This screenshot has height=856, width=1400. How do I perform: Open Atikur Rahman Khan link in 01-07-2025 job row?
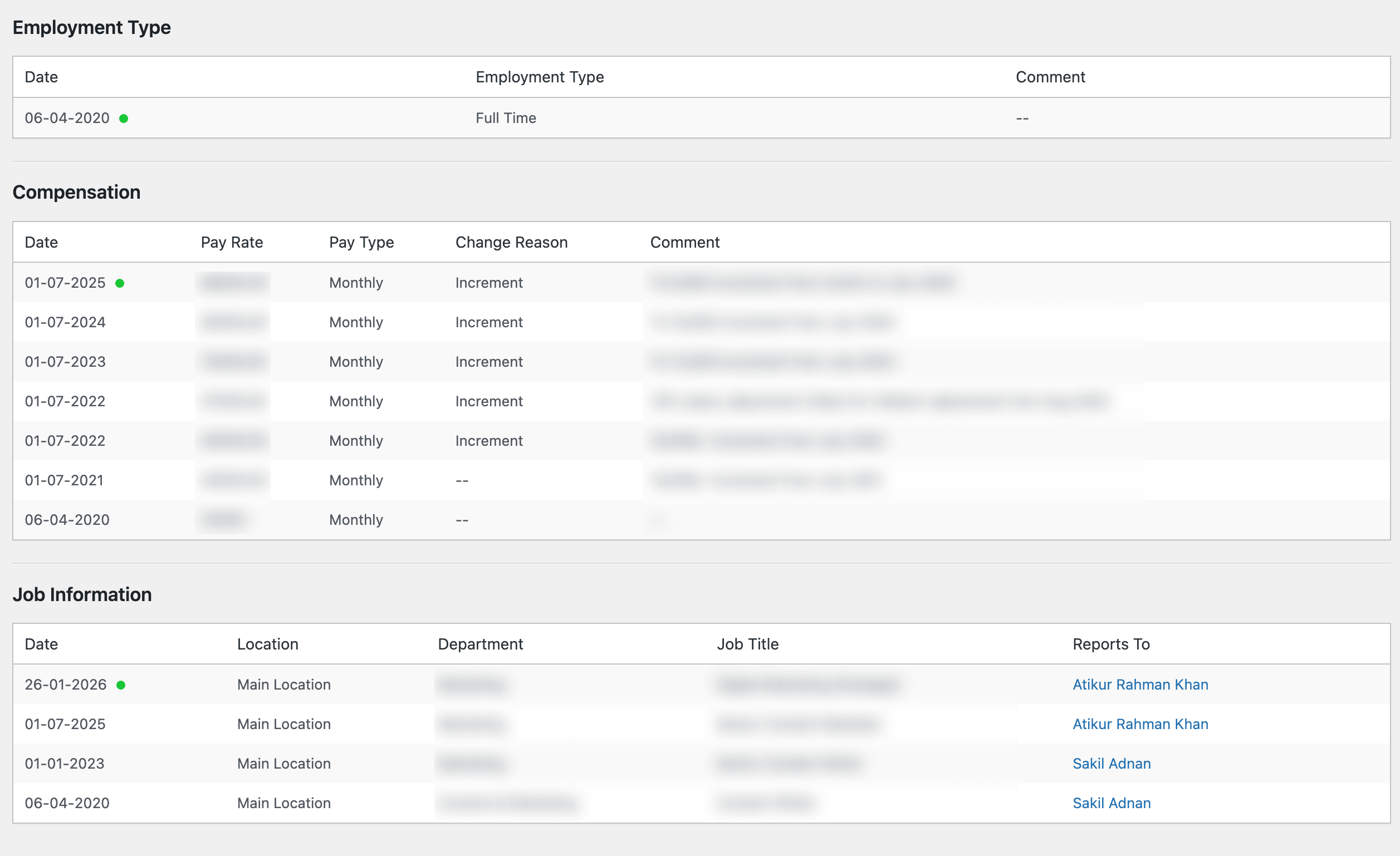(1140, 724)
